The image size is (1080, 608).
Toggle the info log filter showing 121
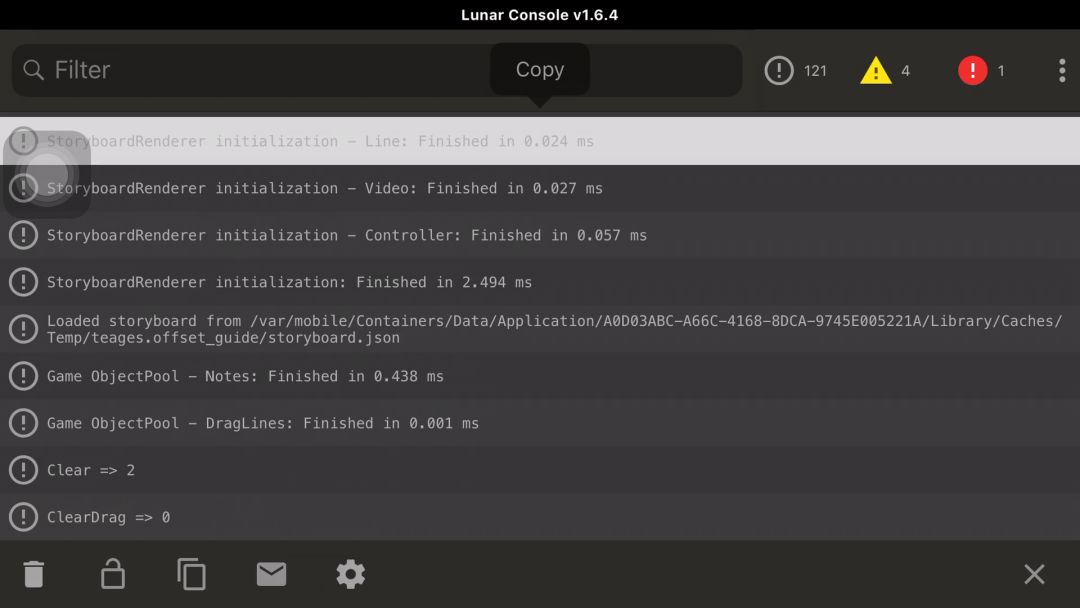point(796,70)
